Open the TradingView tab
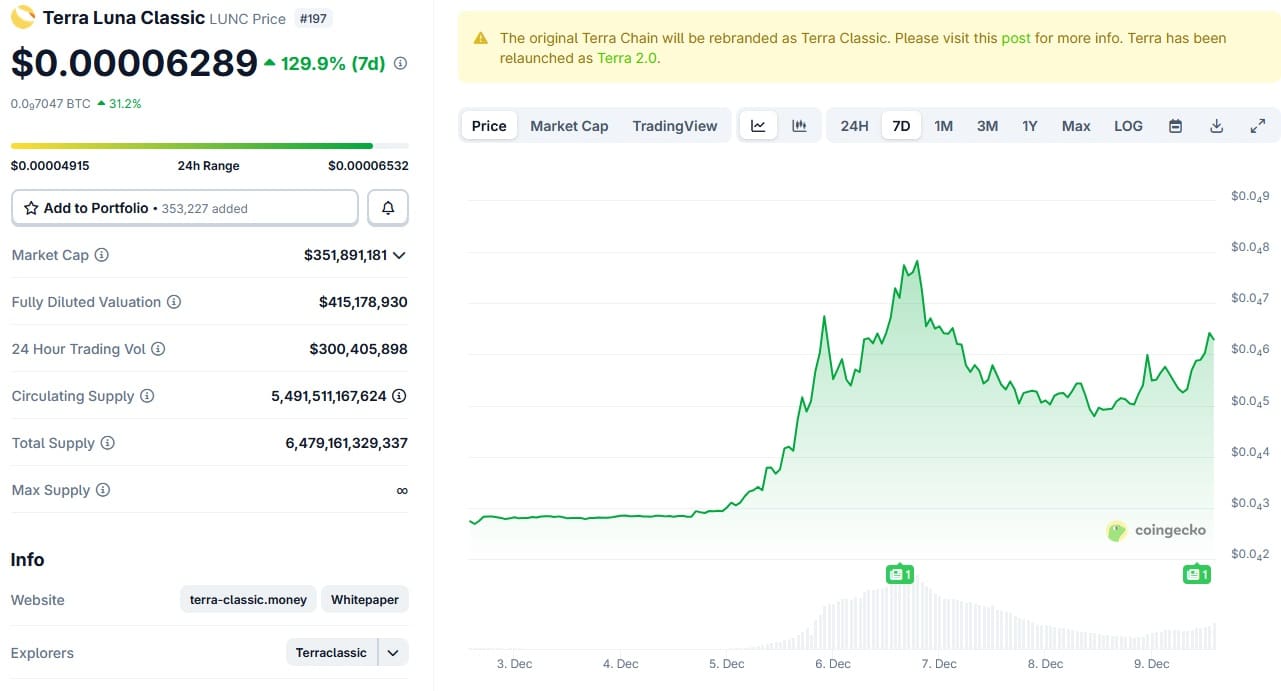 [x=675, y=126]
